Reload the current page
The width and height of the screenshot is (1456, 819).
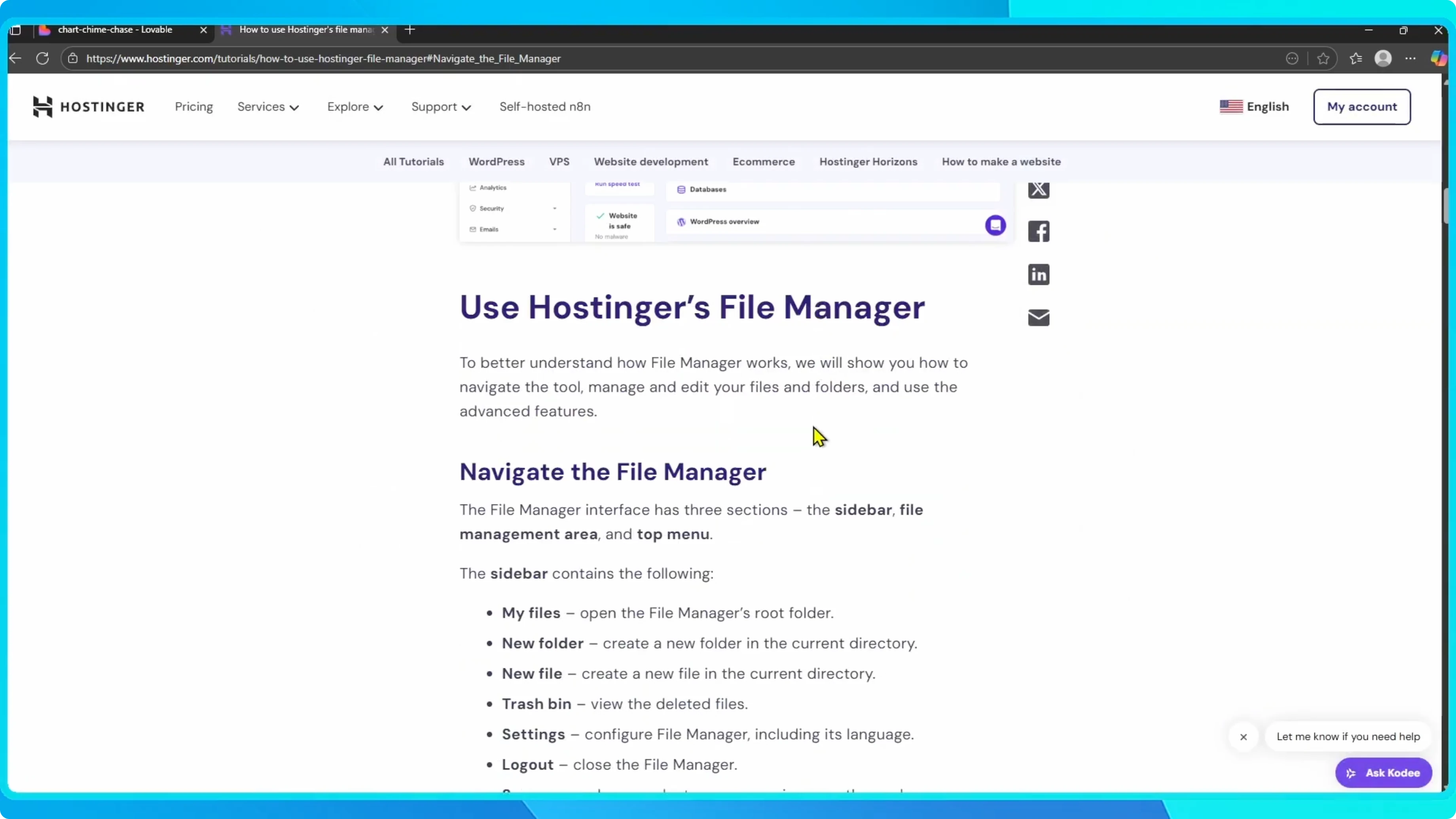click(42, 58)
